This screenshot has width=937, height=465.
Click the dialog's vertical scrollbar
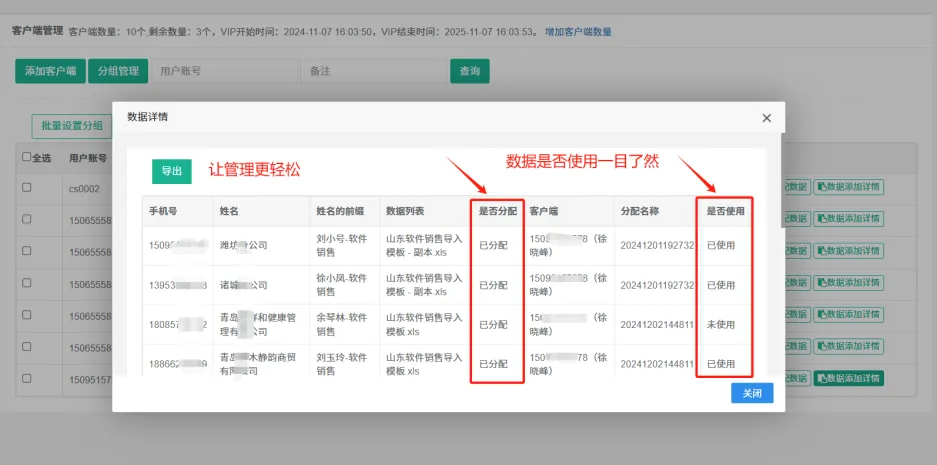783,180
